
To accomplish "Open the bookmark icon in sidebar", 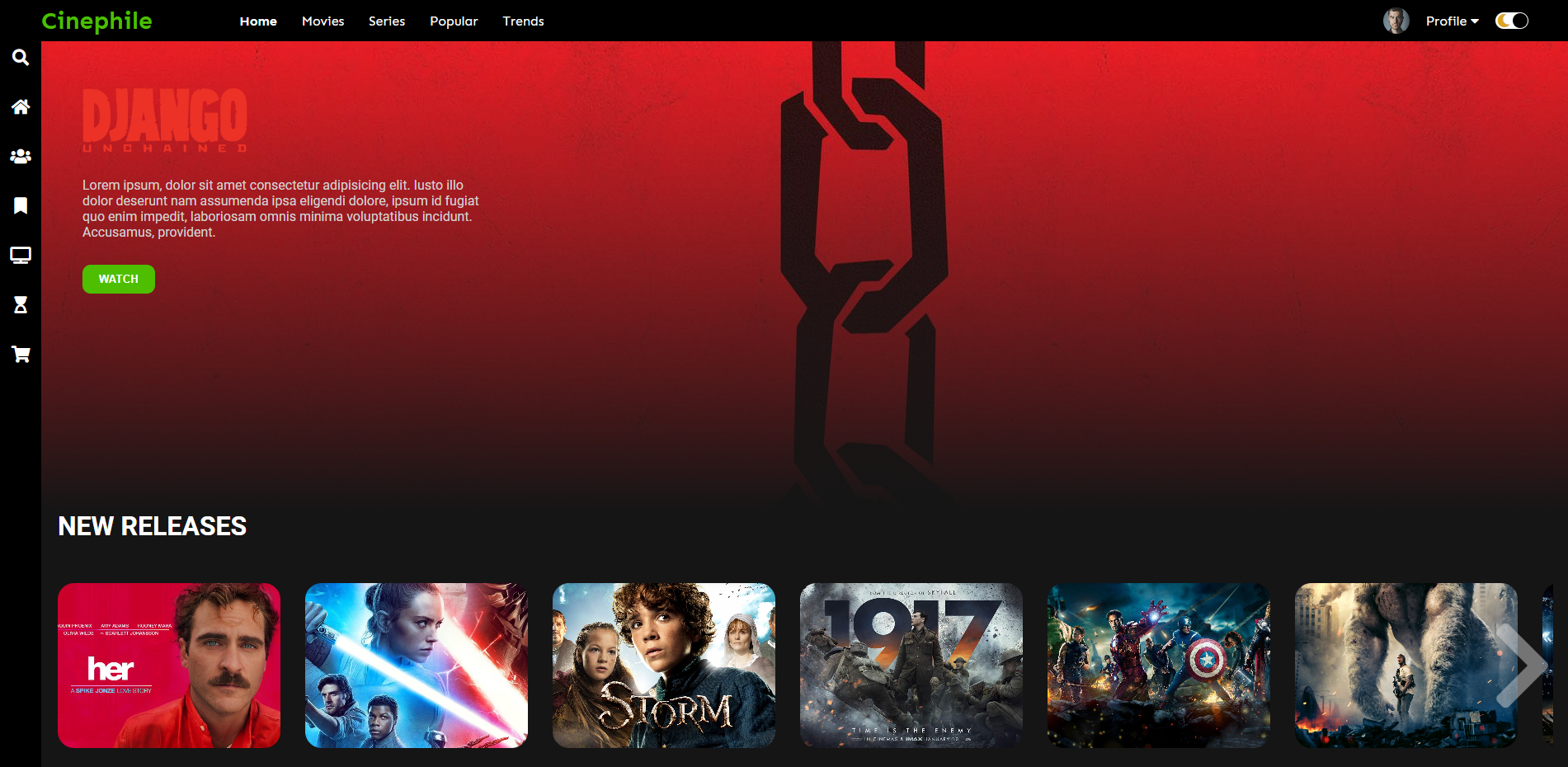I will click(x=21, y=206).
